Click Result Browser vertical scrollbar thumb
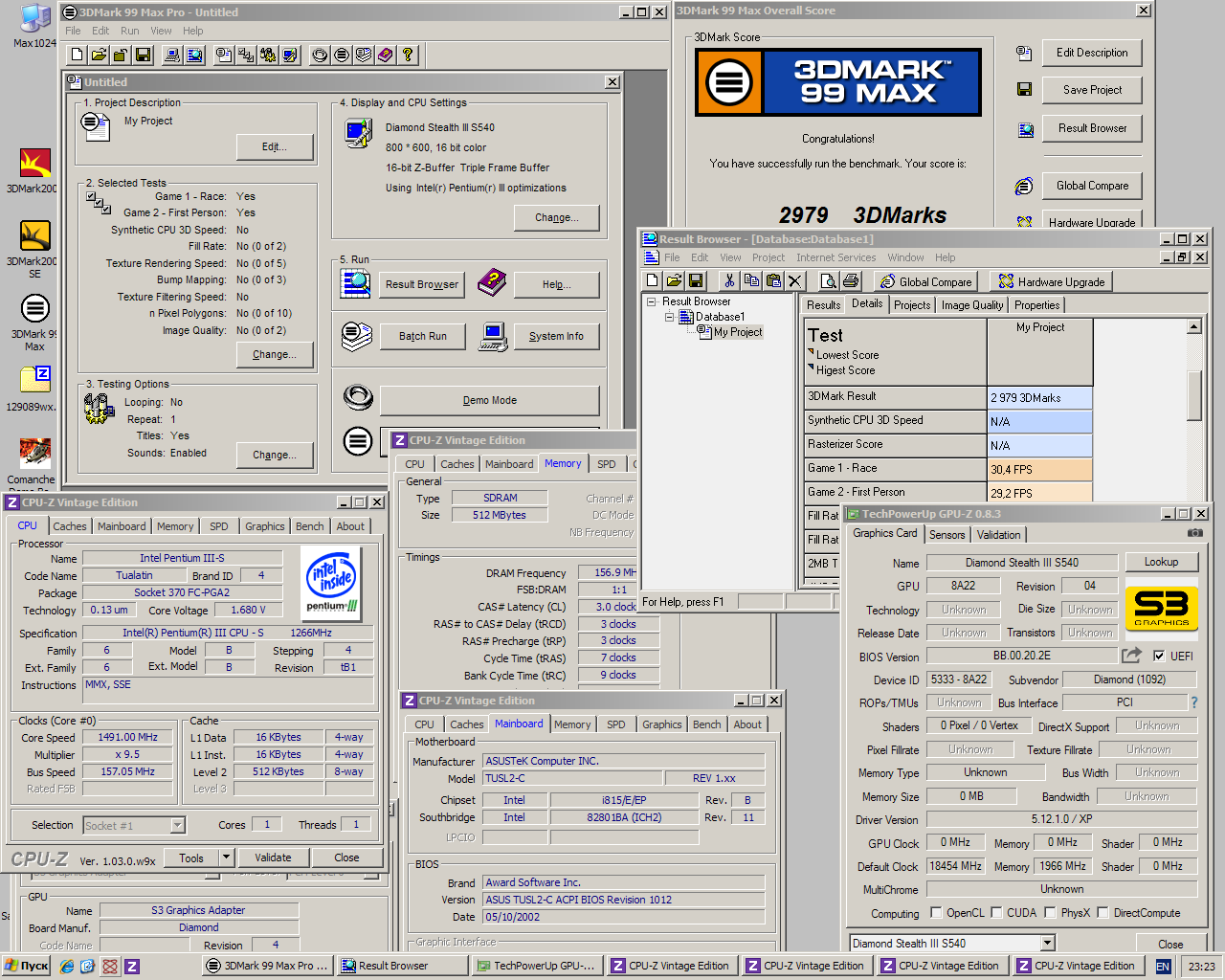The image size is (1225, 980). tap(1193, 394)
